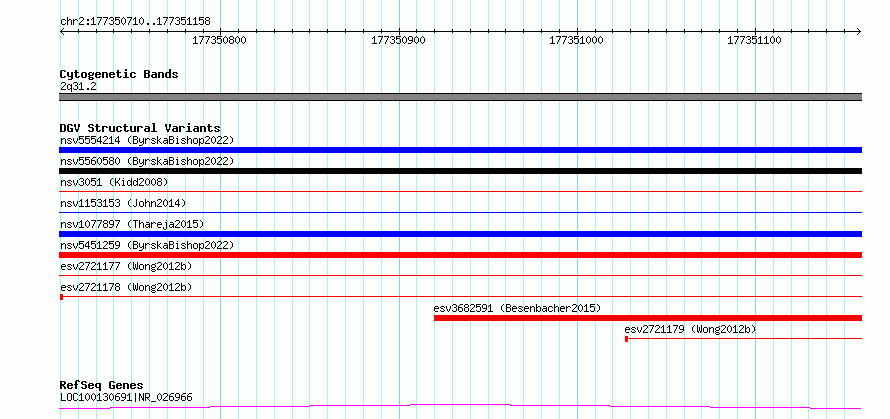Screen dimensions: 890x419
Task: Click the gray 2q31.2 cytogenetic band bar
Action: 460,97
